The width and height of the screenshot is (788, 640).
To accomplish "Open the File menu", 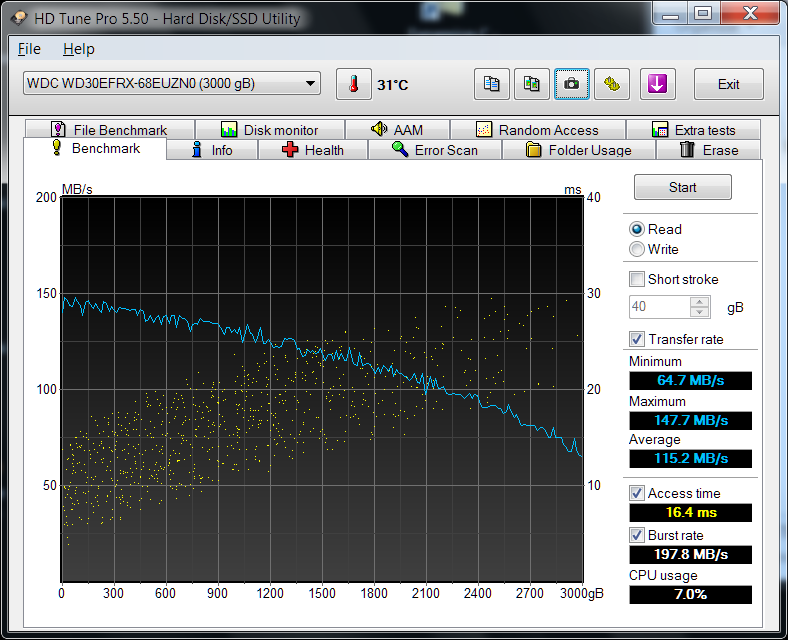I will pyautogui.click(x=29, y=49).
